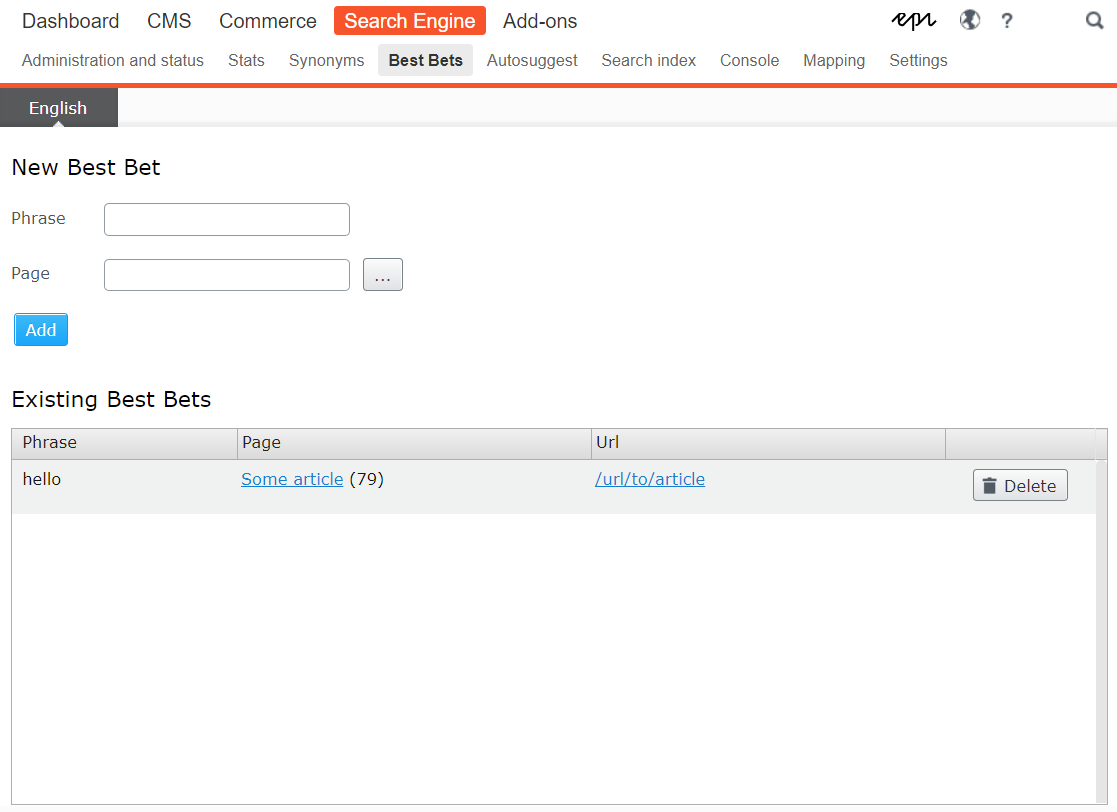Screen dimensions: 1117x812
Task: Open the help question mark icon
Action: (x=1007, y=21)
